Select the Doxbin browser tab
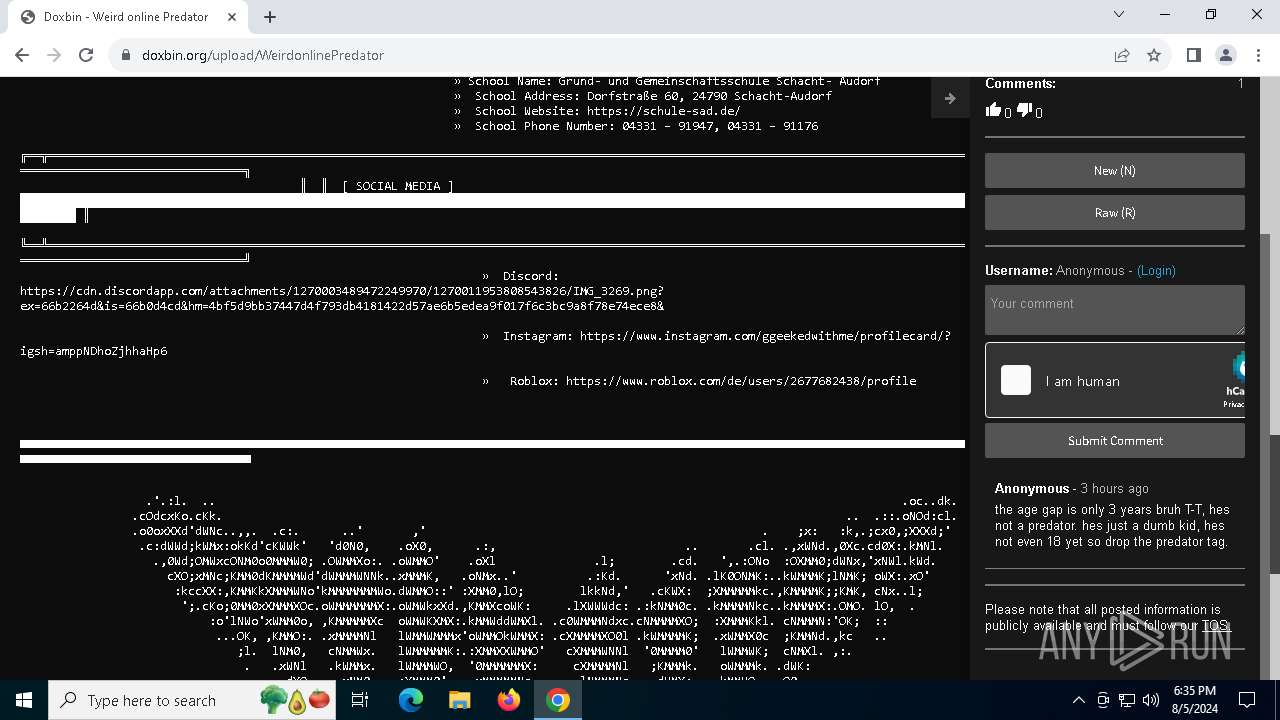 tap(128, 17)
